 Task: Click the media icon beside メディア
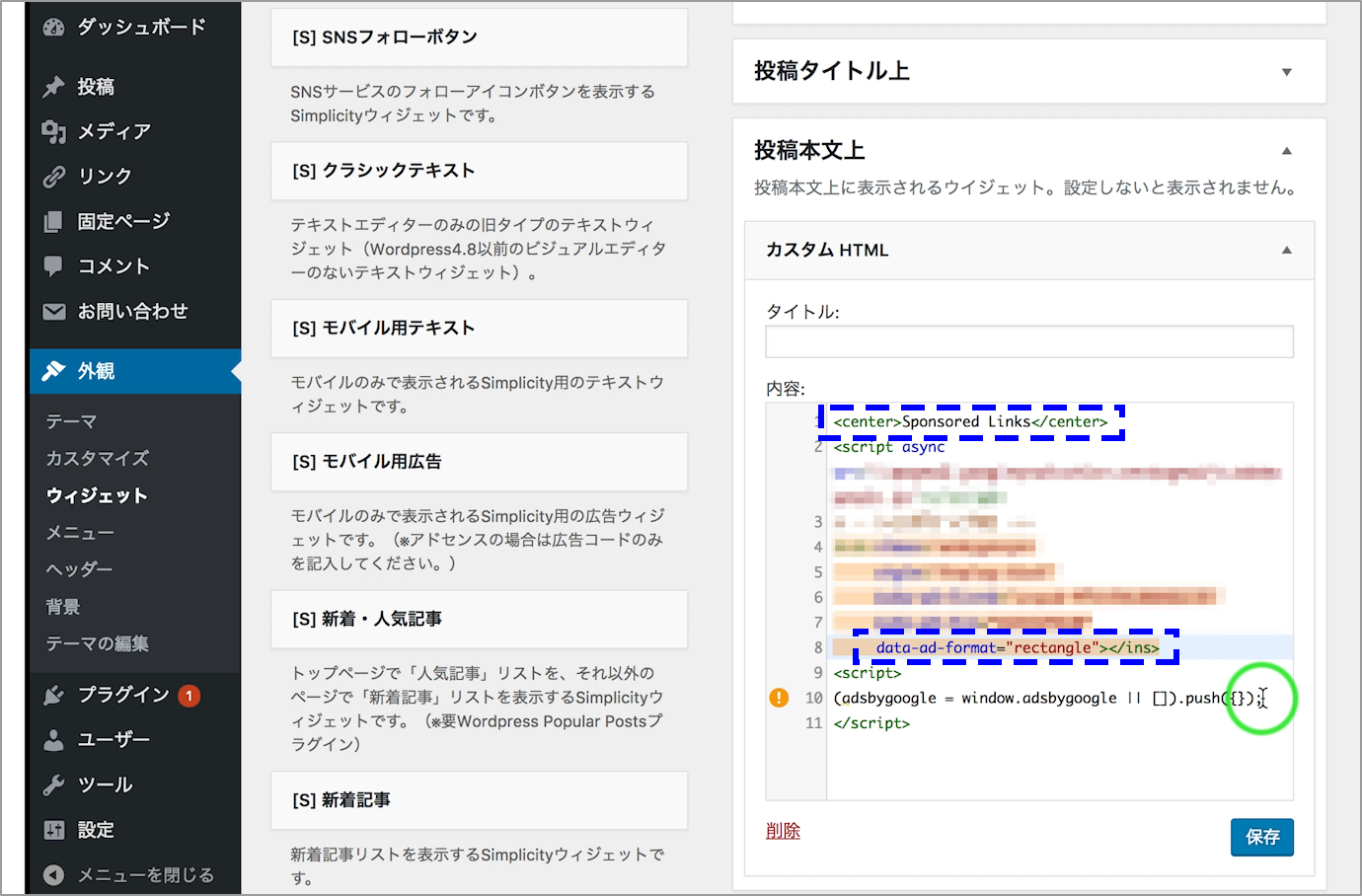[x=54, y=131]
